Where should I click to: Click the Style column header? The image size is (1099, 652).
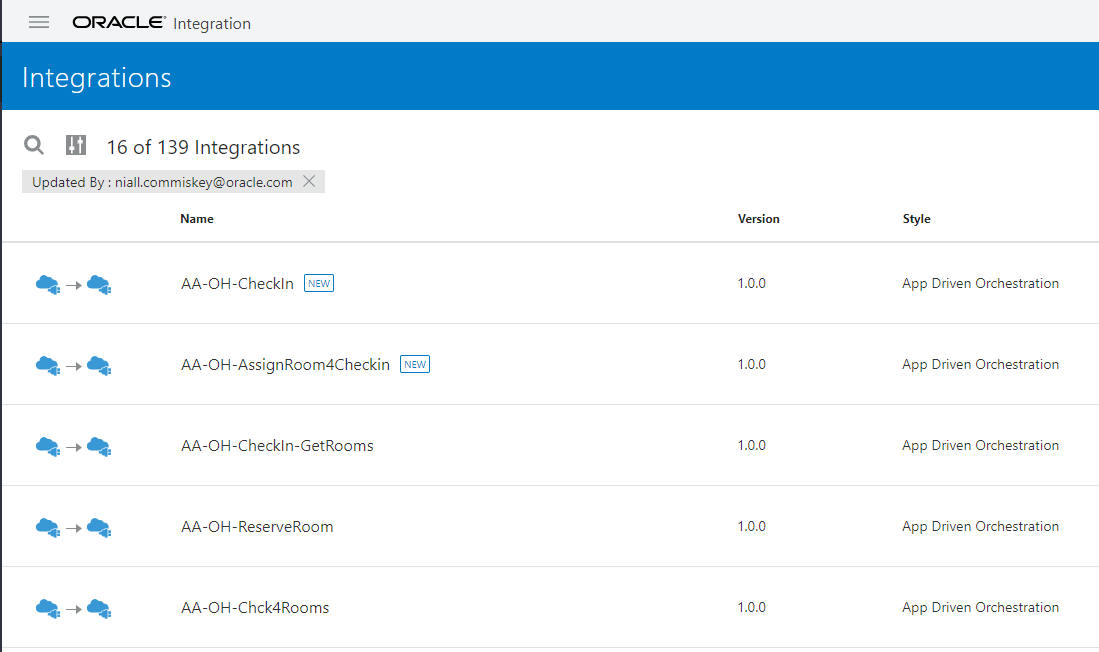(916, 218)
